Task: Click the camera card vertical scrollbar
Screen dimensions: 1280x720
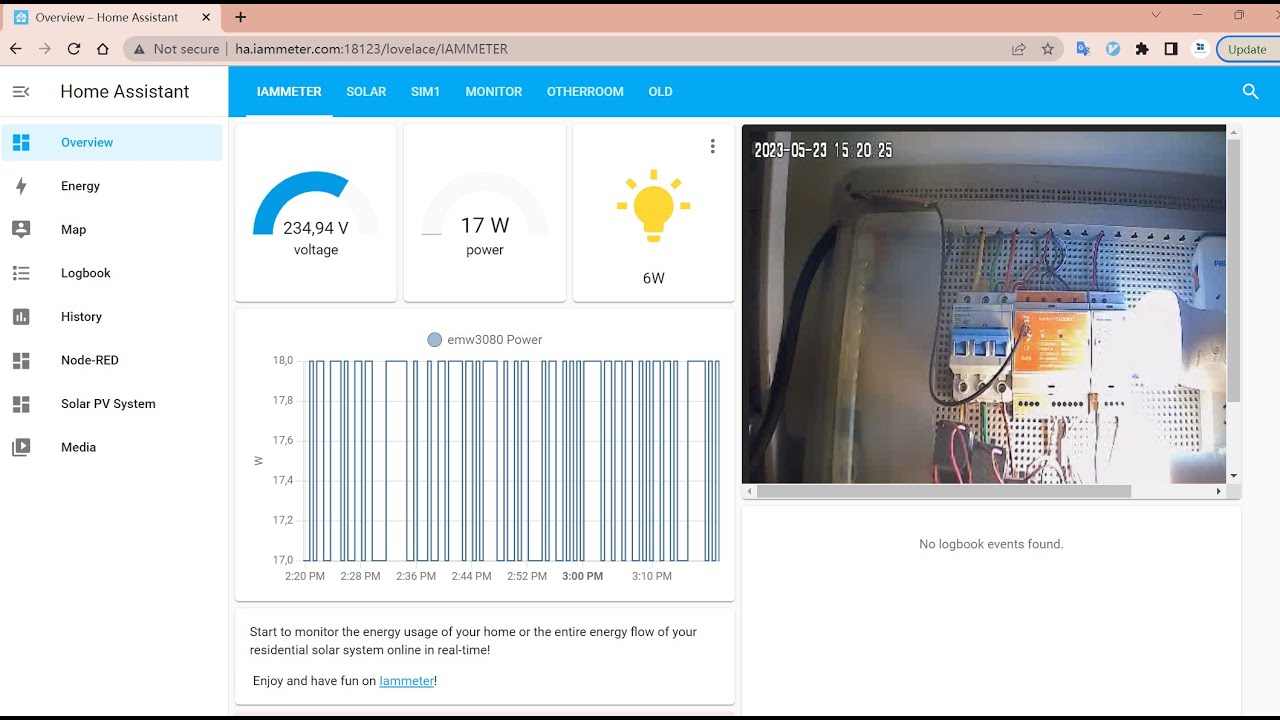Action: [x=1234, y=270]
